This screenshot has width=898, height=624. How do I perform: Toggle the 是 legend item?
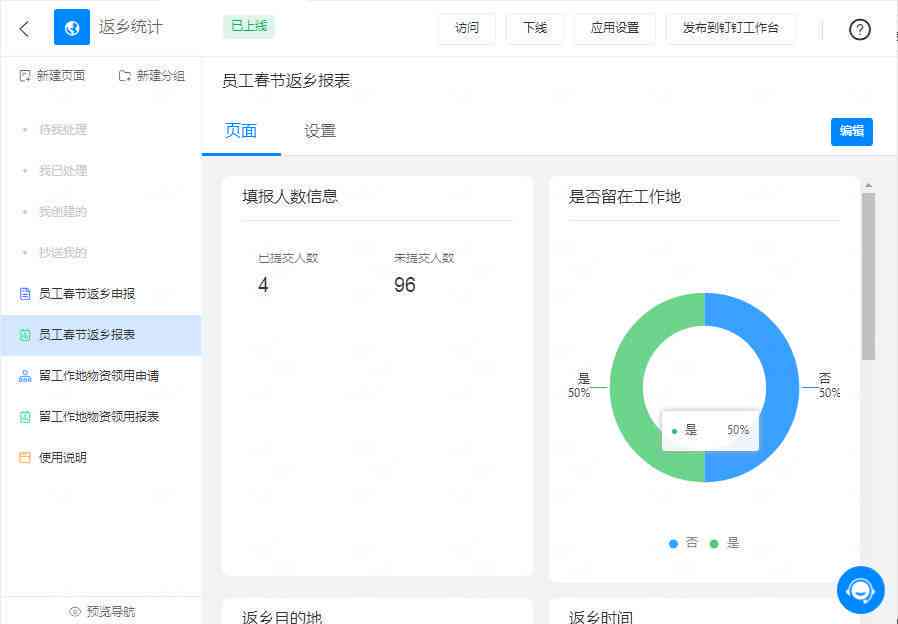point(724,543)
